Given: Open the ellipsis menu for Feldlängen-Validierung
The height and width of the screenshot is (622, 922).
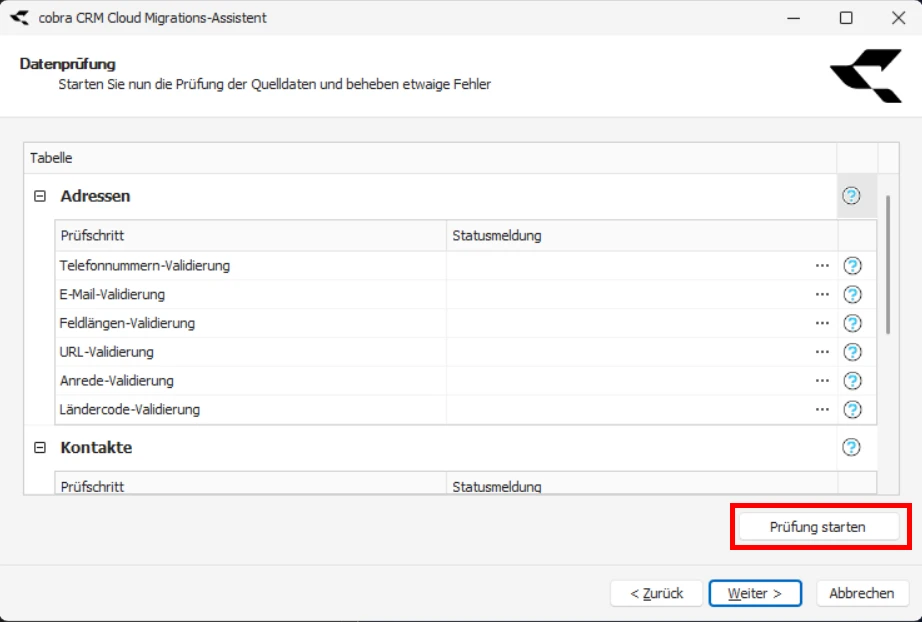Looking at the screenshot, I should (x=820, y=323).
